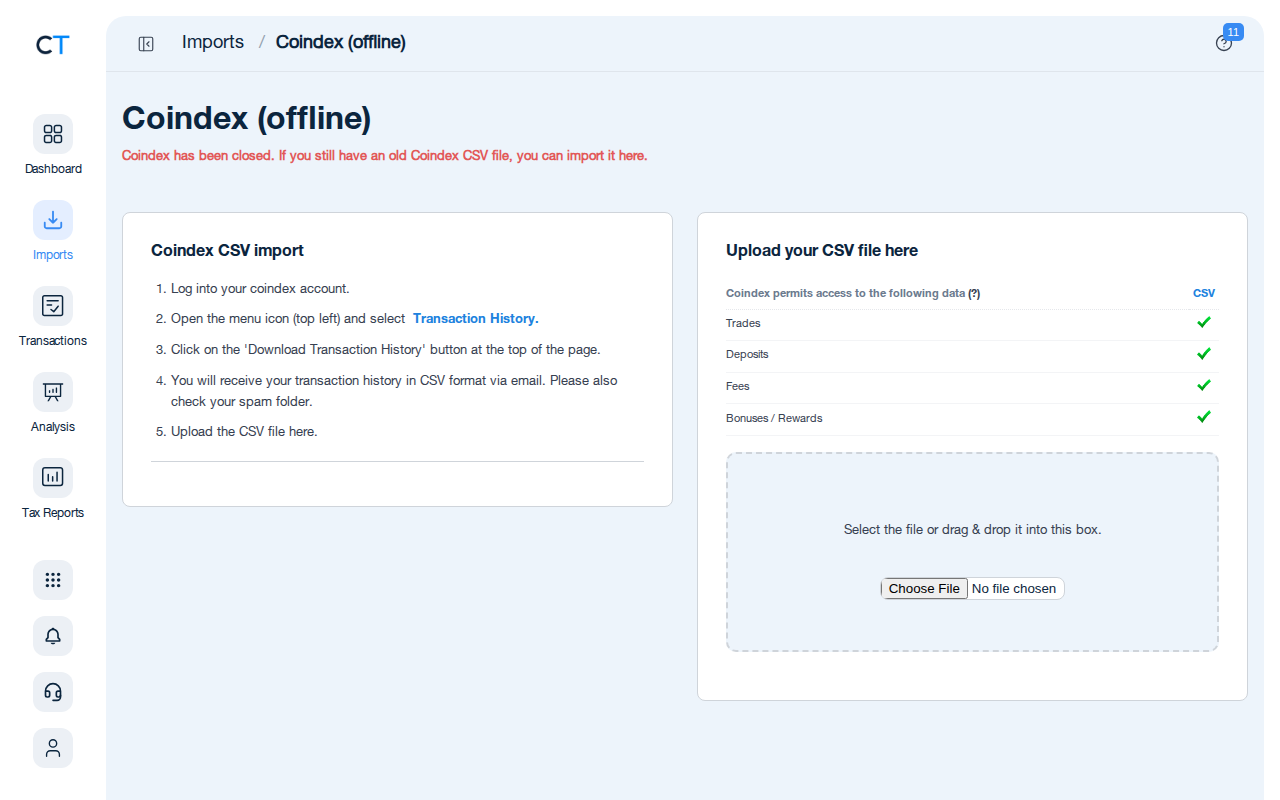Click the red 'Coindex has been closed' notice

pyautogui.click(x=385, y=156)
